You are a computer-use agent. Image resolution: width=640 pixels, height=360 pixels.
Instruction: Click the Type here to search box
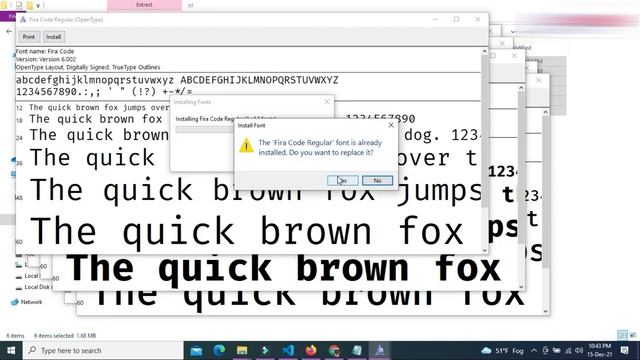(103, 351)
